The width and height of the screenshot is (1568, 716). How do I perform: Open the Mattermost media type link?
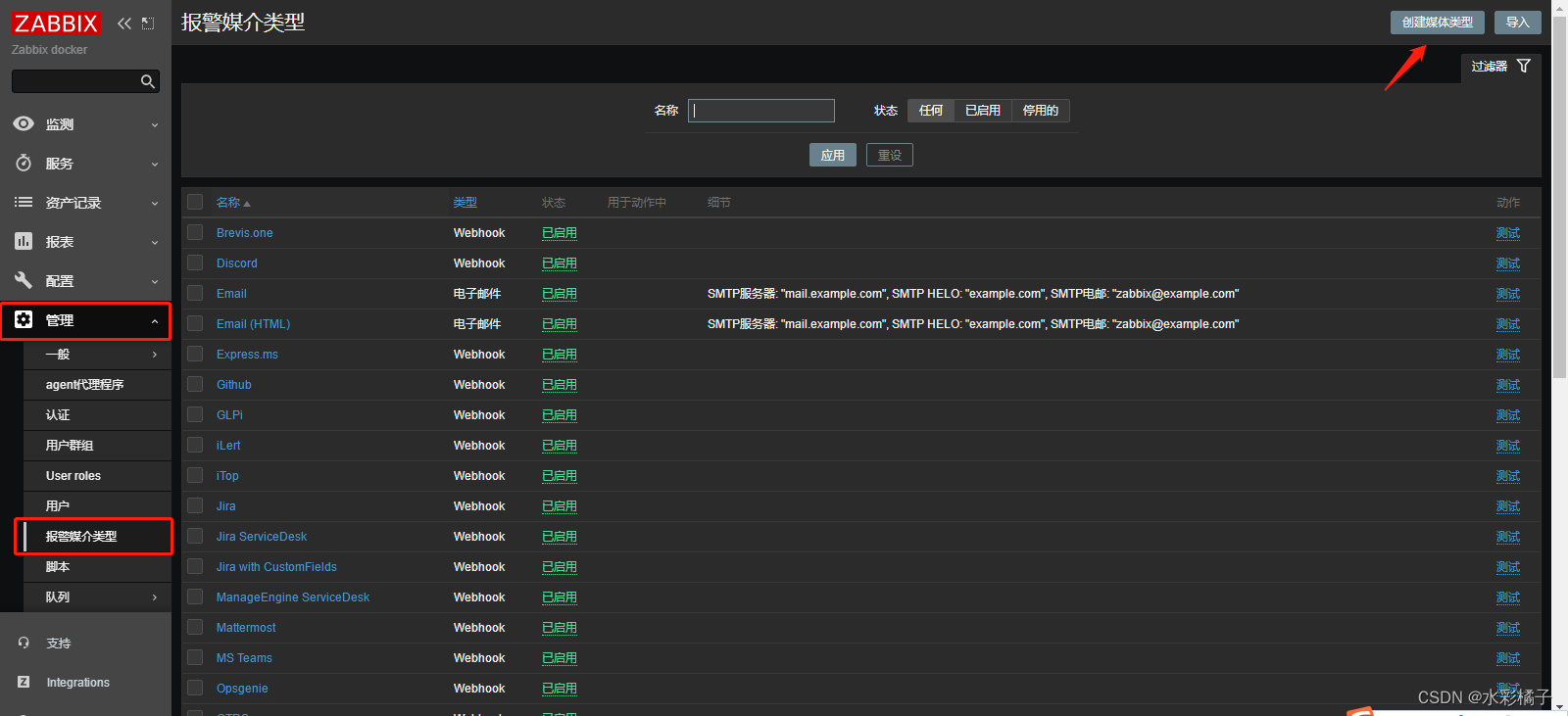click(246, 628)
